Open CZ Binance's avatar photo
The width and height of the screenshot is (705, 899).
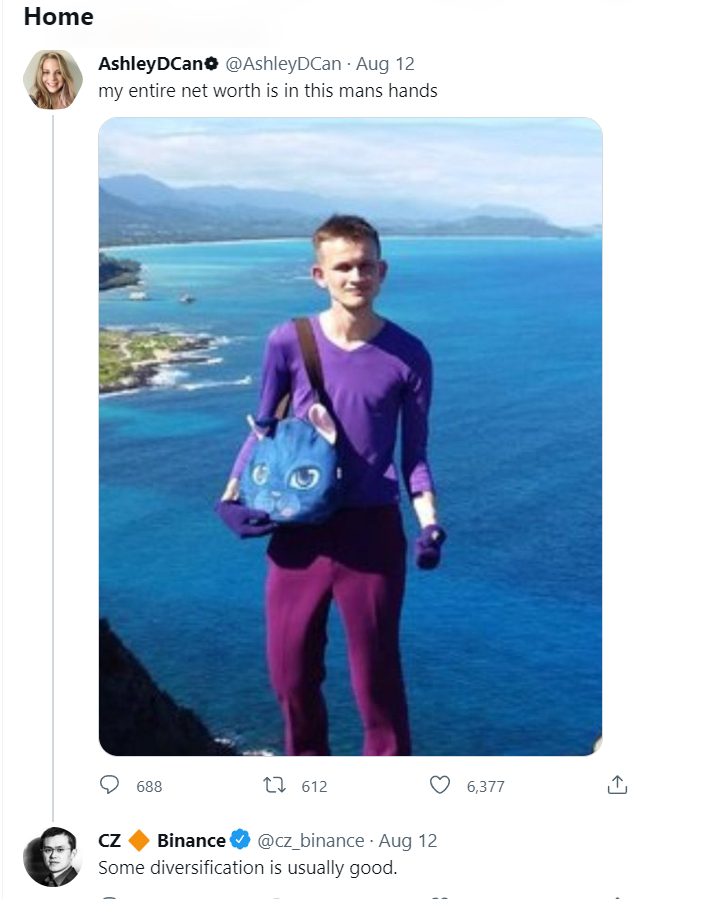click(53, 857)
